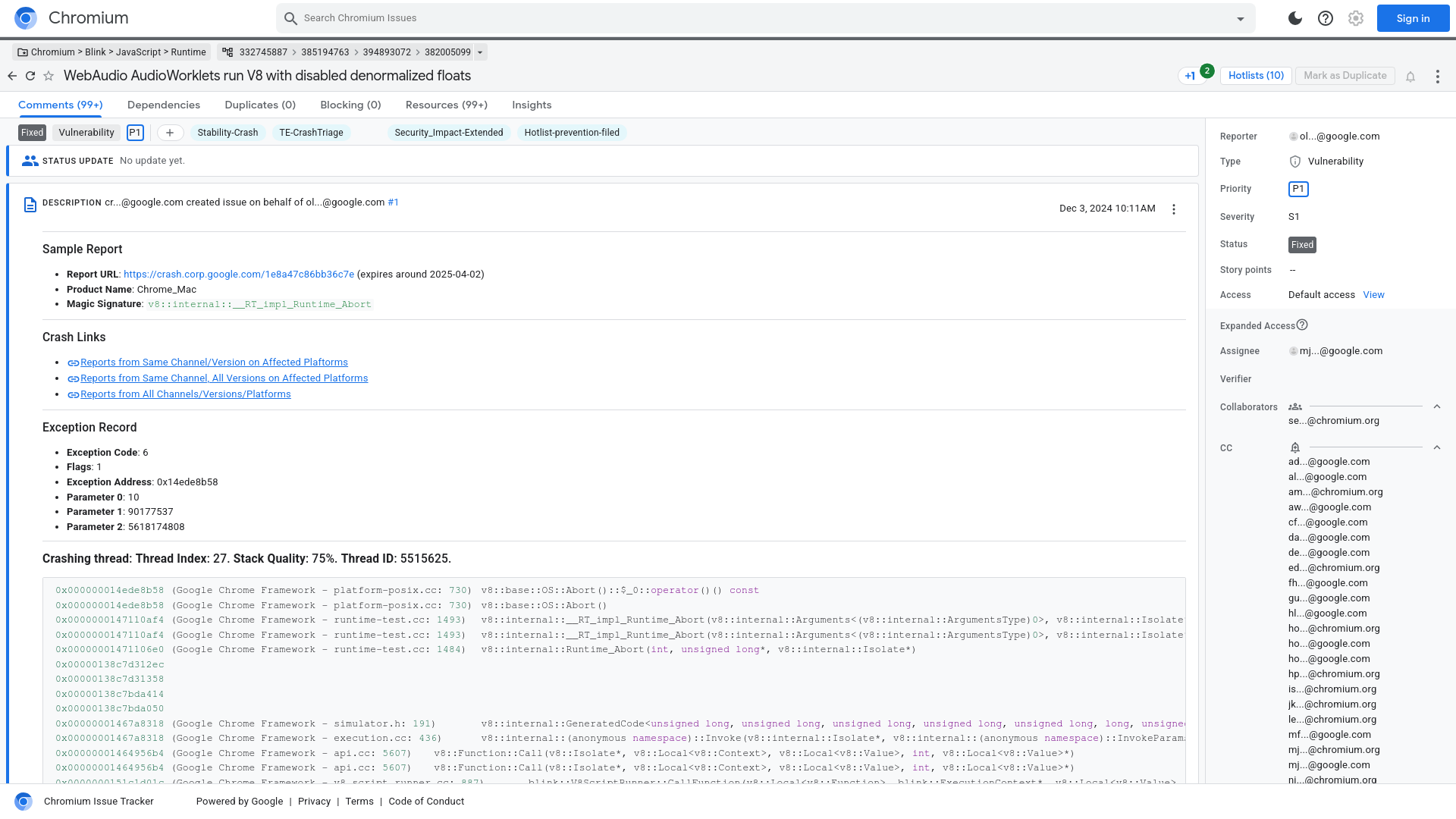Click the Chromium logo
This screenshot has width=1456, height=819.
[25, 18]
